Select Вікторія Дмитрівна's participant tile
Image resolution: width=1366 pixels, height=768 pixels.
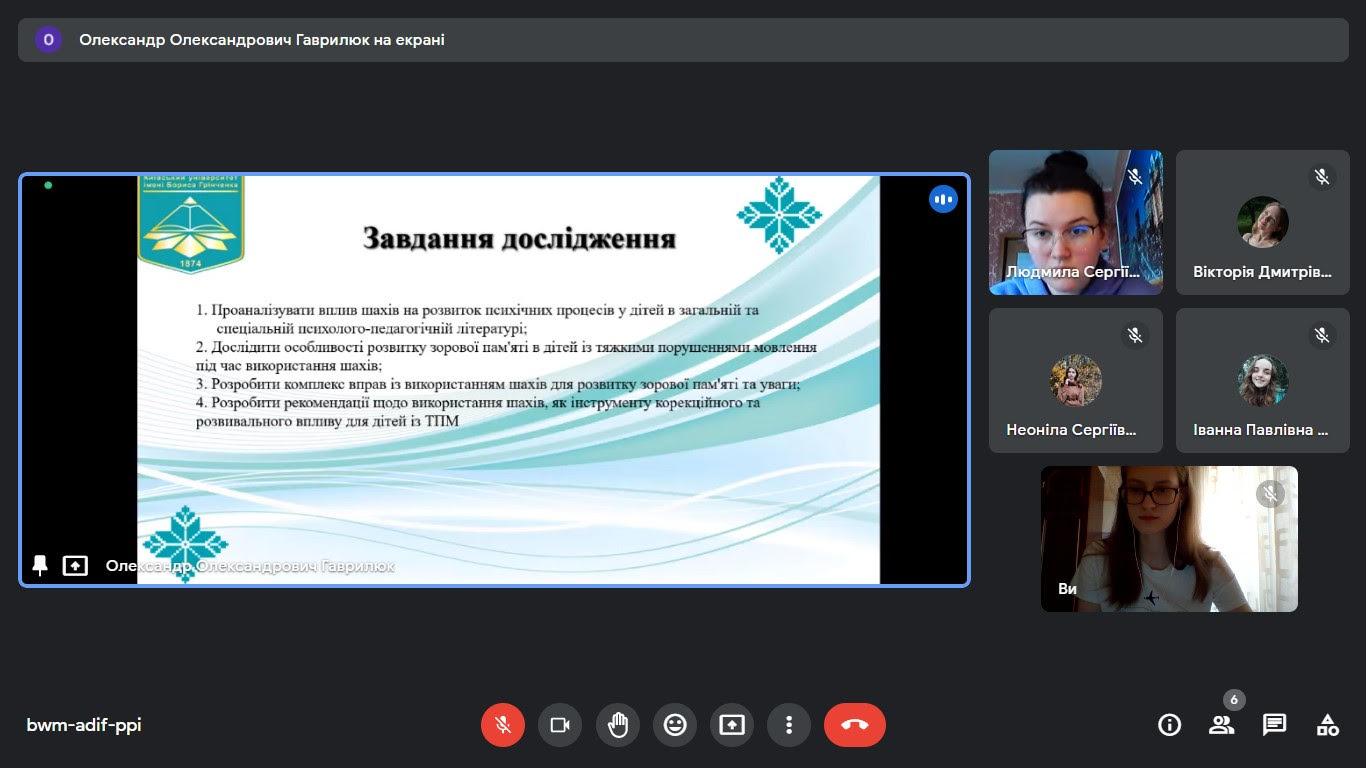[x=1262, y=222]
